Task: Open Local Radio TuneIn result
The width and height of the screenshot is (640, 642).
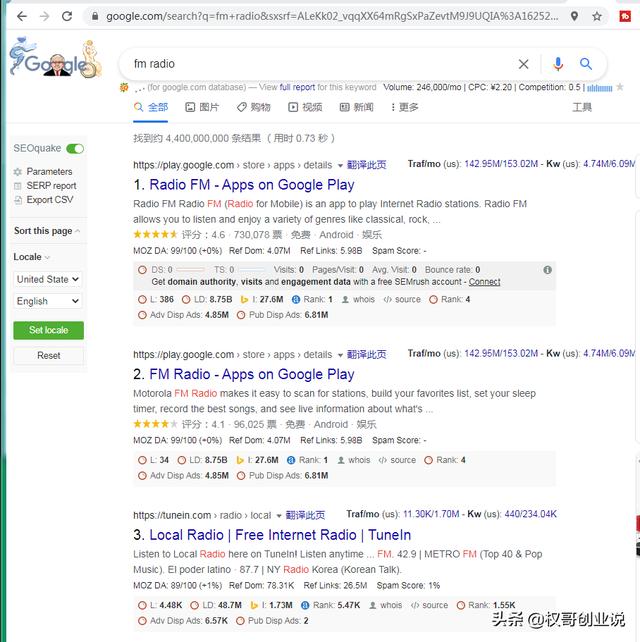Action: 280,535
